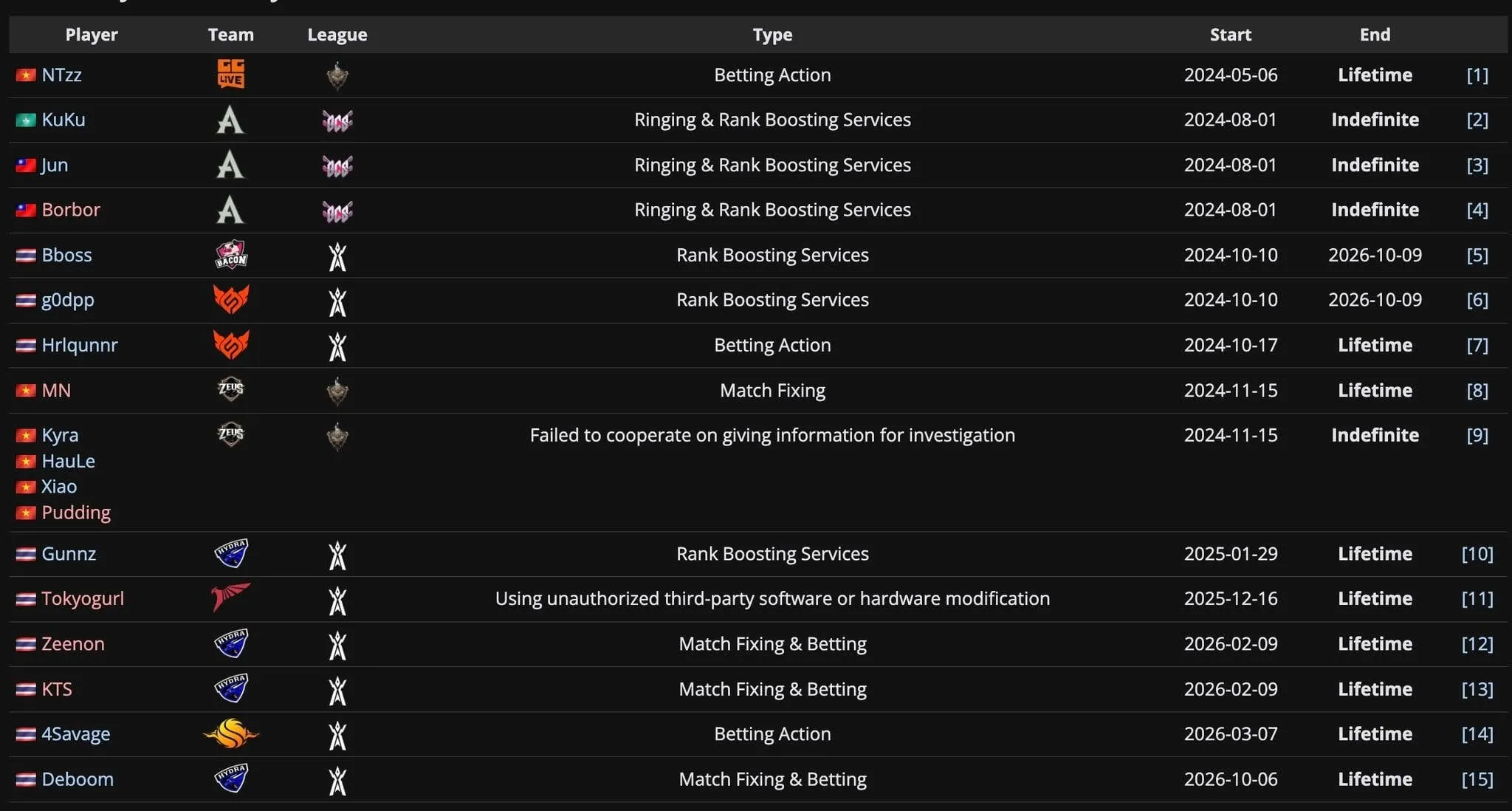Screen dimensions: 1512x811
Task: Visit Tokyogurl's player page
Action: [x=83, y=598]
